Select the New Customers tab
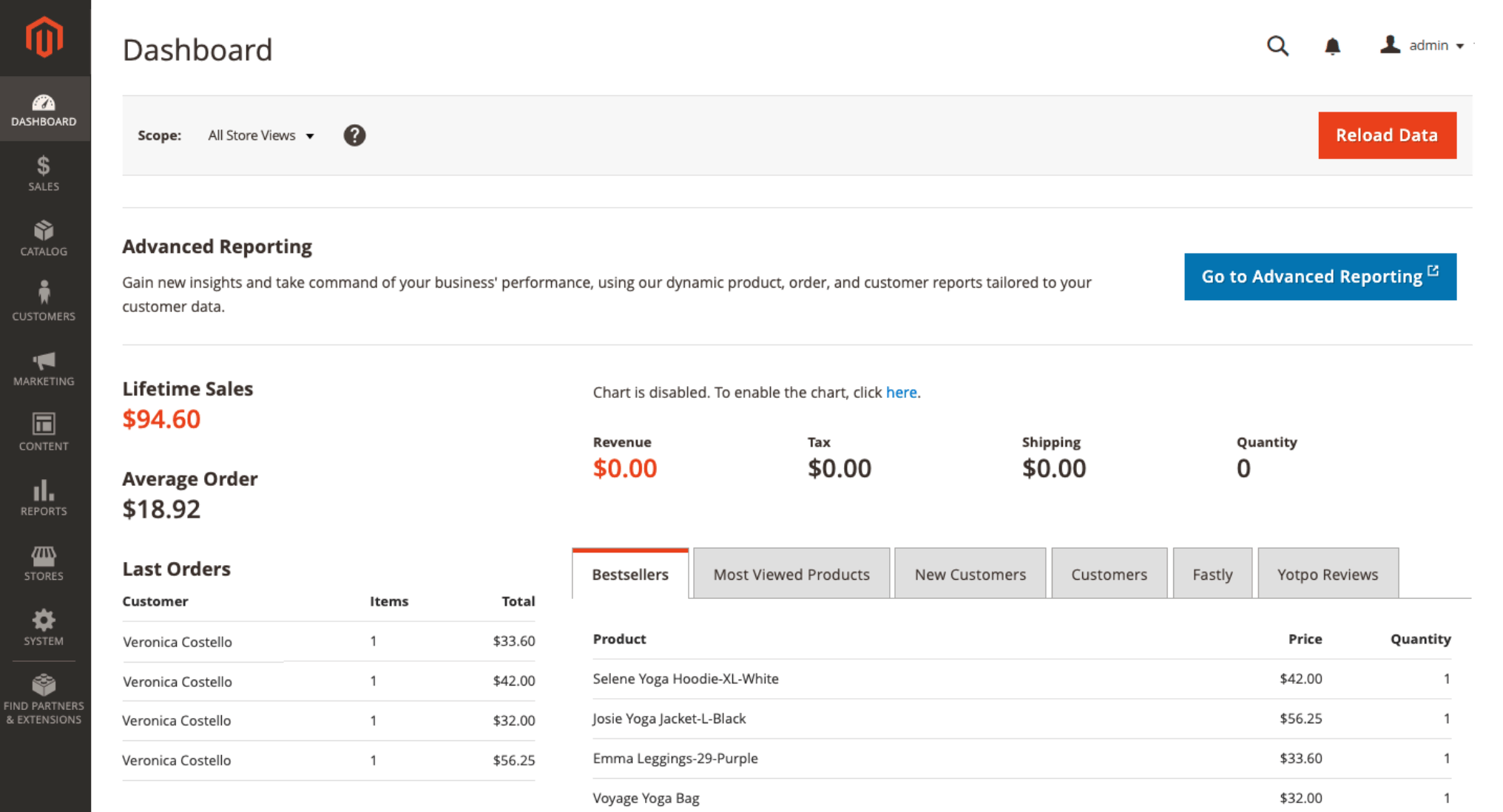This screenshot has height=812, width=1503. point(970,574)
